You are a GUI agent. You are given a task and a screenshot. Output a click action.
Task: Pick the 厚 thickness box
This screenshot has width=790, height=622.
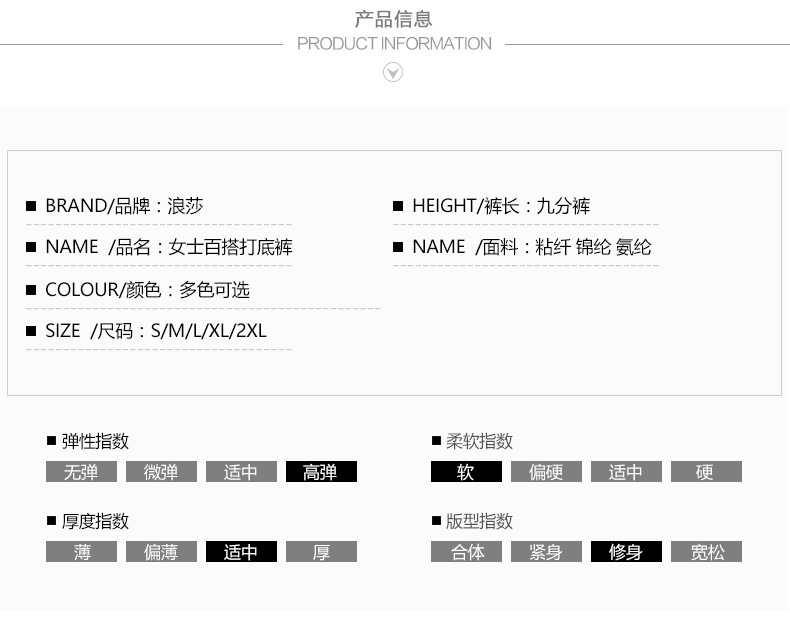click(x=321, y=552)
